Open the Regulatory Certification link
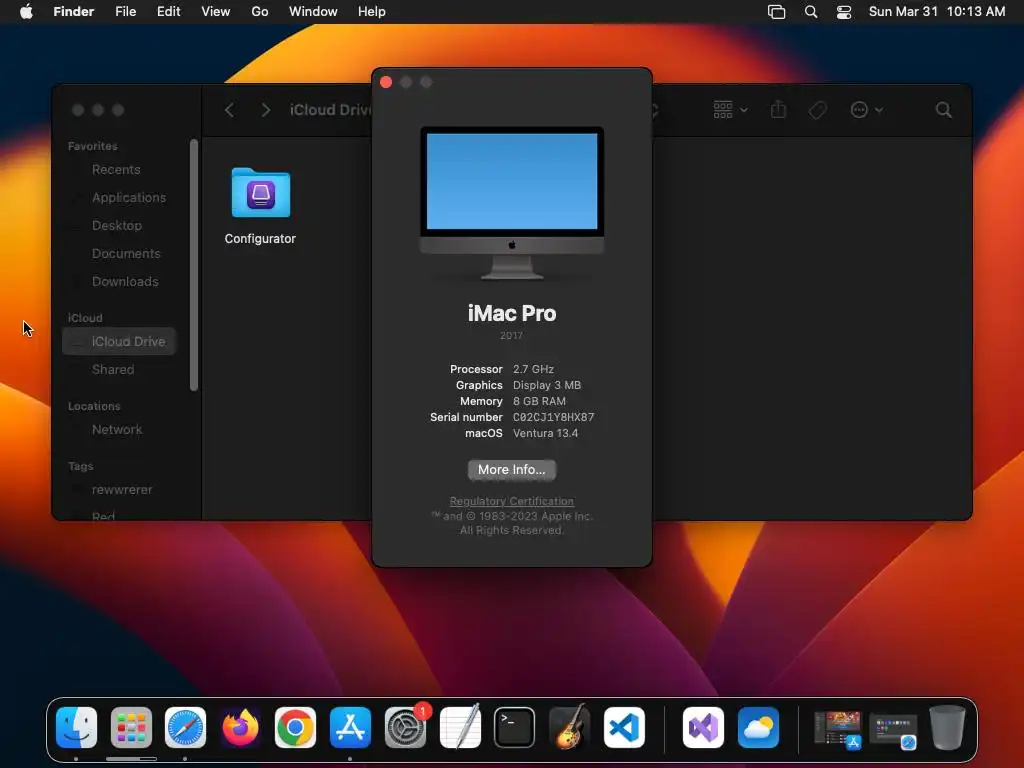This screenshot has width=1024, height=768. [x=511, y=501]
